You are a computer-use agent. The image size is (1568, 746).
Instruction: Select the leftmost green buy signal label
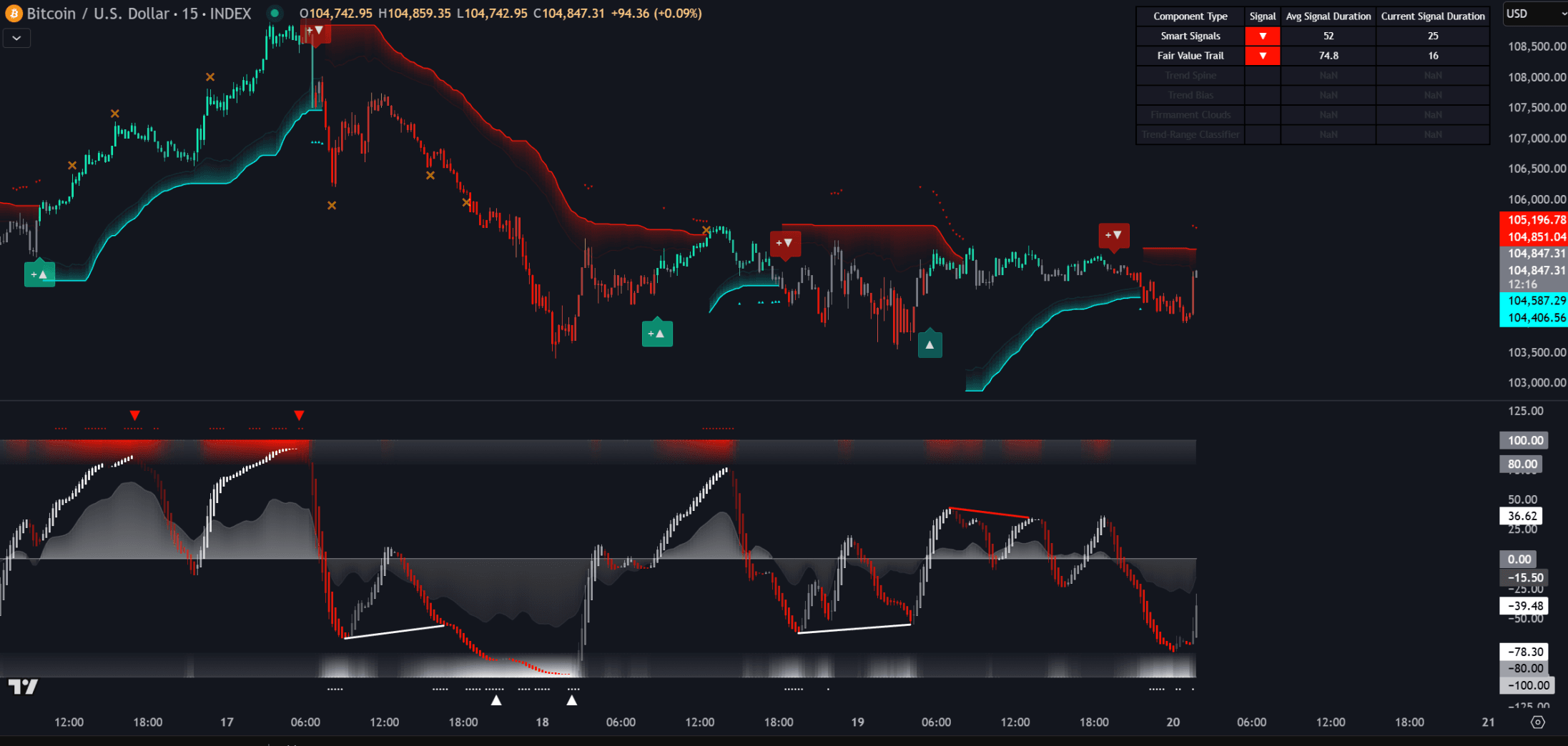(x=39, y=274)
